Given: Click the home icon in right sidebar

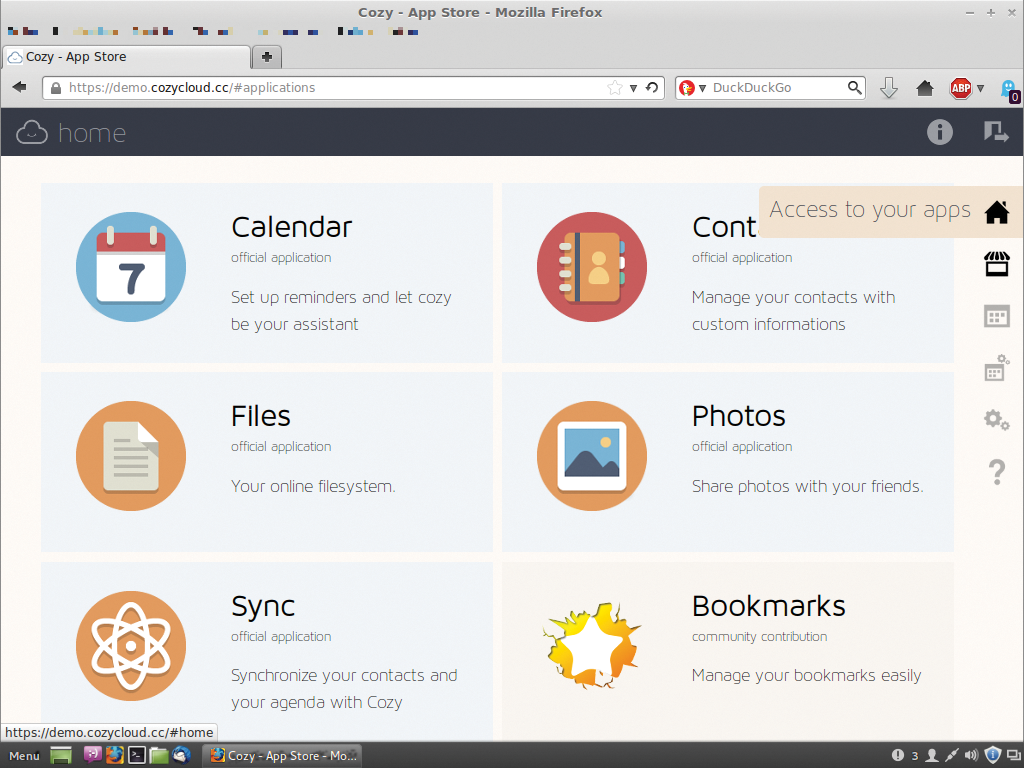Looking at the screenshot, I should [996, 212].
